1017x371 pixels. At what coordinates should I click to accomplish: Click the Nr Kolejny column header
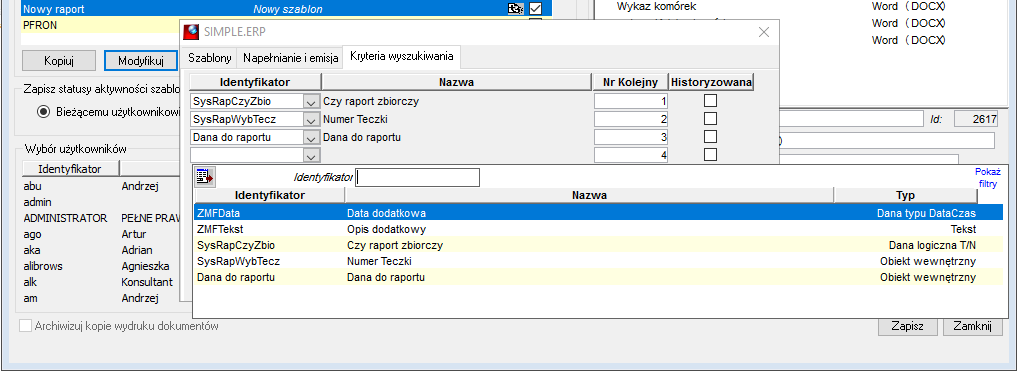click(x=630, y=82)
